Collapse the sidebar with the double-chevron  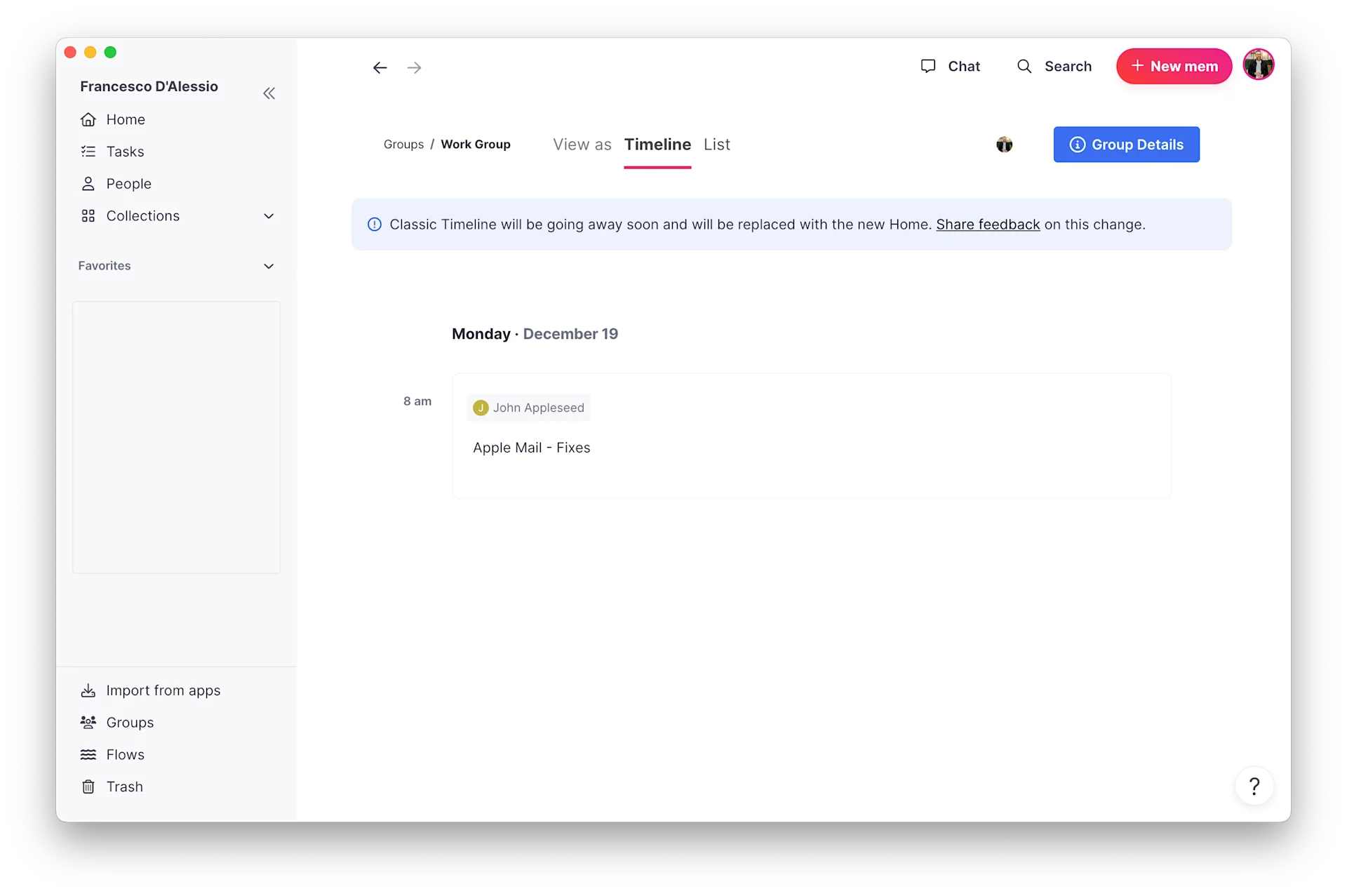pos(269,93)
